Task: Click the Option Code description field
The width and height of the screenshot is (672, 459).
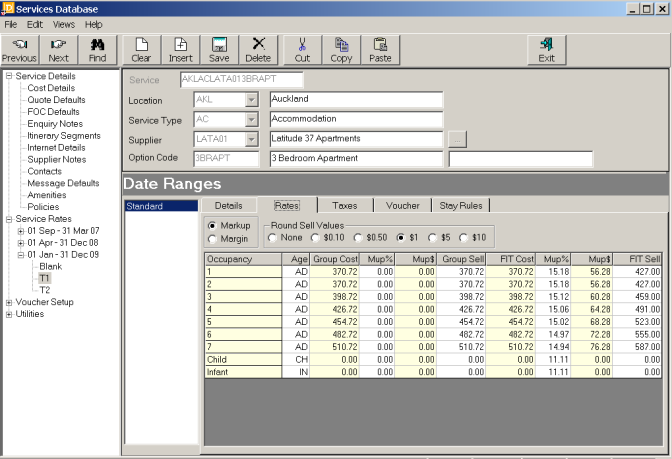Action: point(355,159)
